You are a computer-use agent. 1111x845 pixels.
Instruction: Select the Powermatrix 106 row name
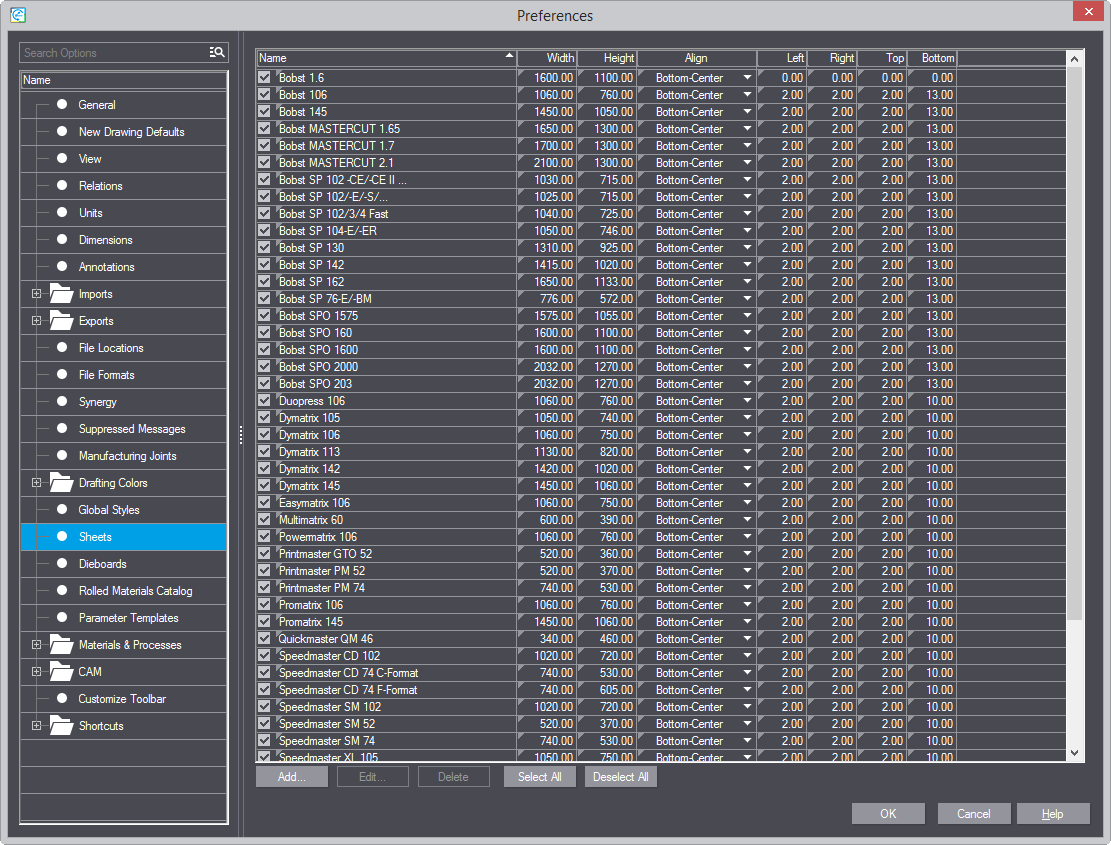pos(317,537)
